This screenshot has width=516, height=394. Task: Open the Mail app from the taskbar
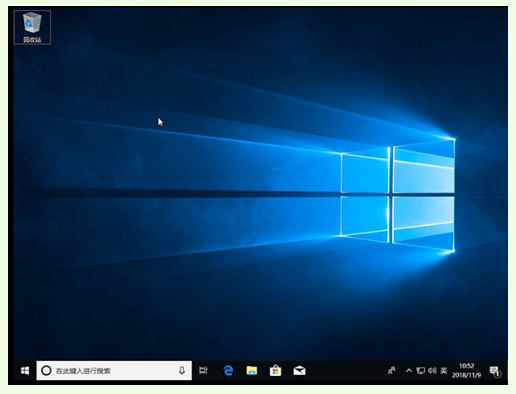tap(299, 370)
